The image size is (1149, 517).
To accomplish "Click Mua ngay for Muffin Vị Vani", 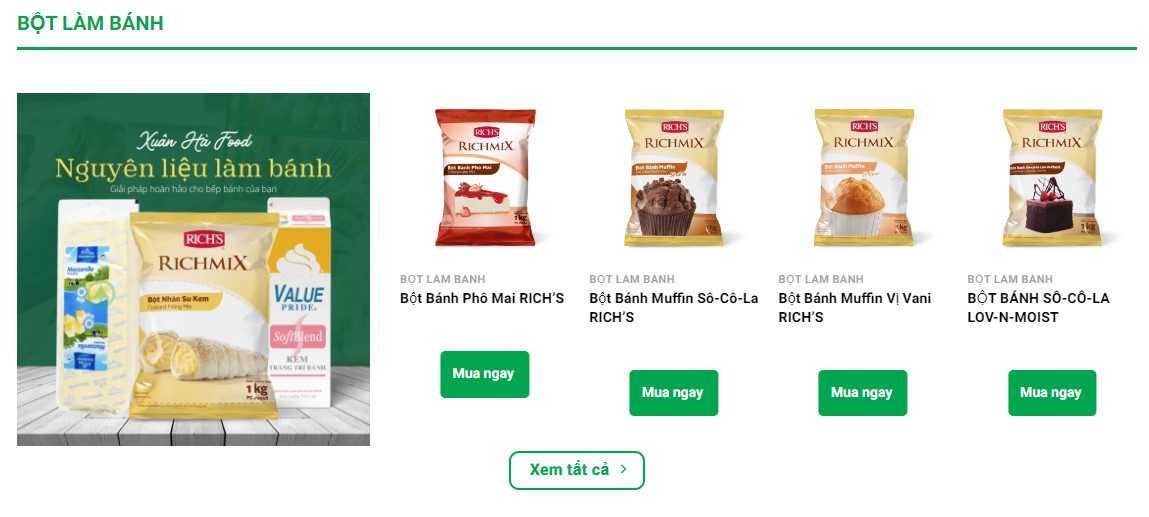I will (862, 393).
